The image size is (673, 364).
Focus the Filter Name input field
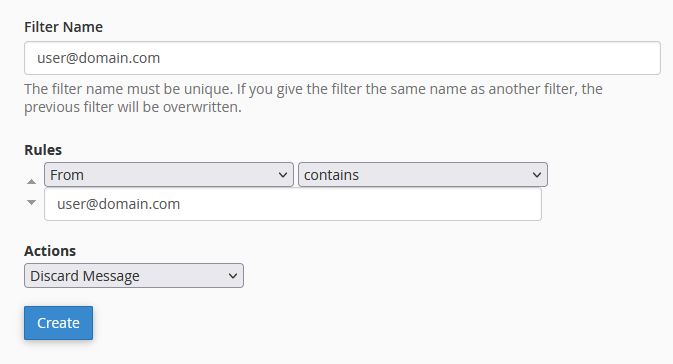[x=343, y=58]
